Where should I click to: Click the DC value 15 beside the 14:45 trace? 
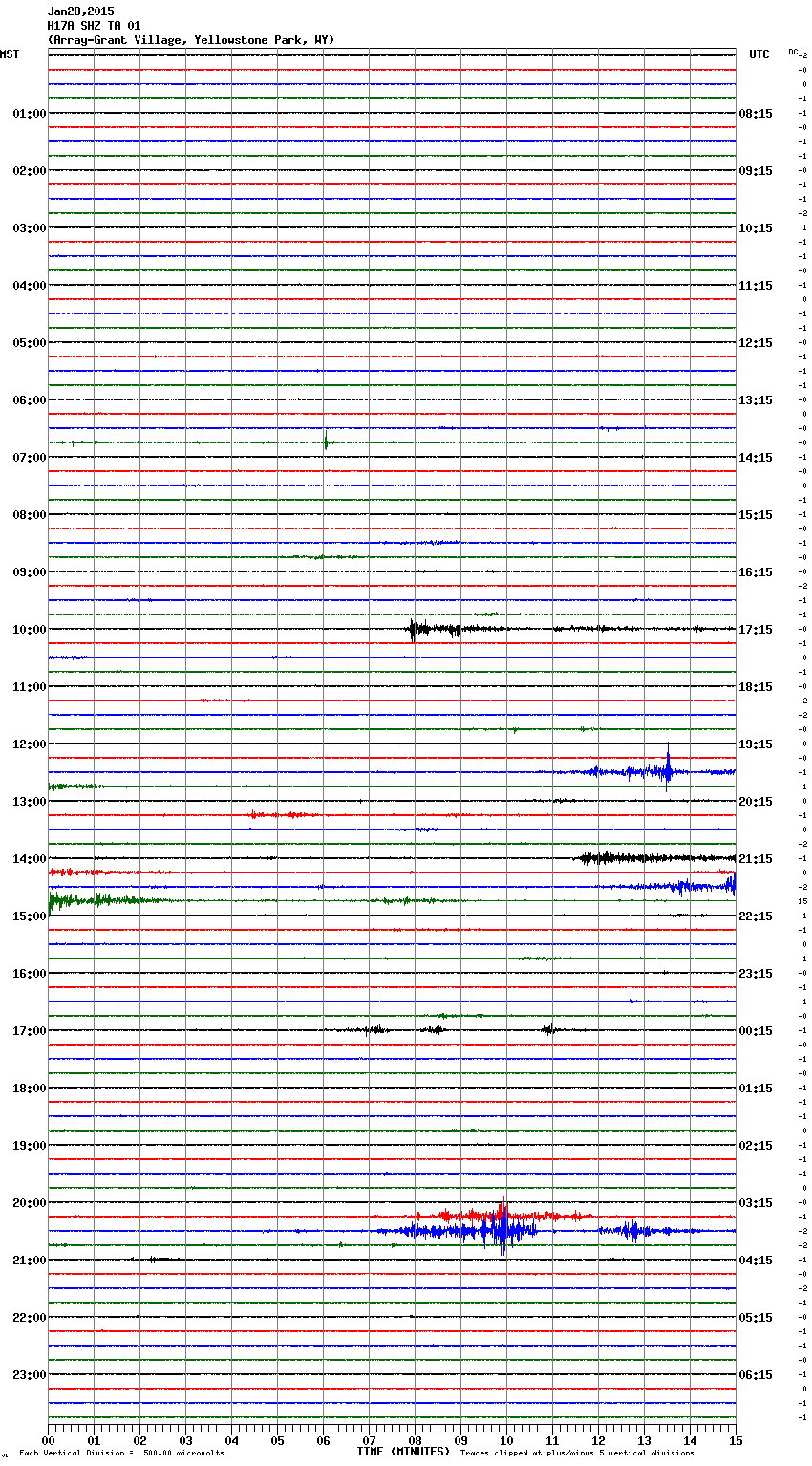pyautogui.click(x=803, y=901)
